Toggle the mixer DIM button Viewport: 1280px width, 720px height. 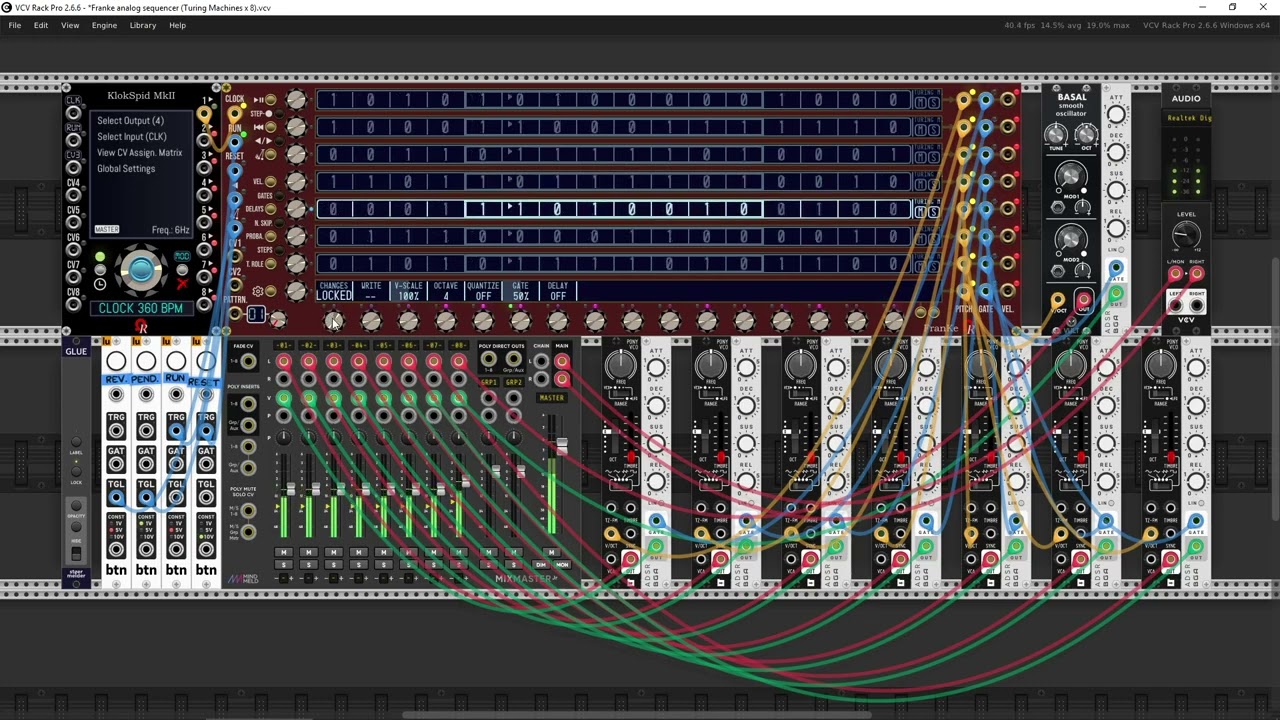(x=540, y=565)
